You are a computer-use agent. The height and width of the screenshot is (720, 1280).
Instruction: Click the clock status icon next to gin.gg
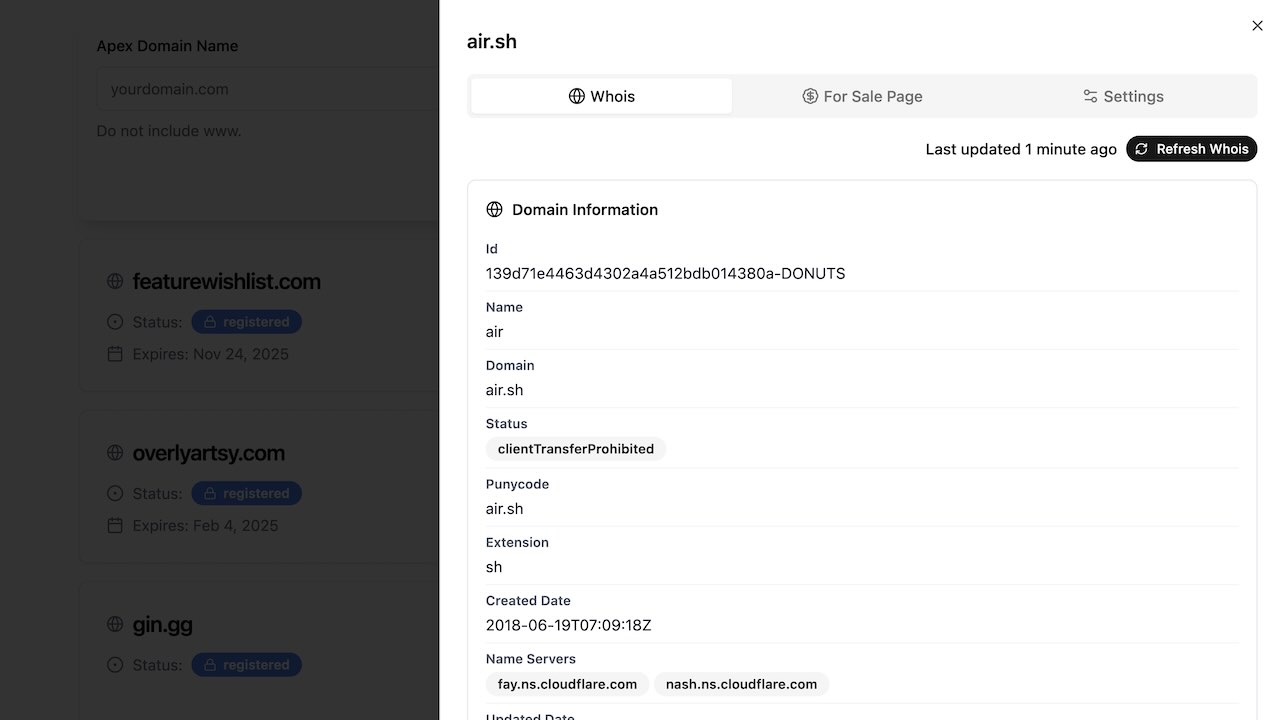tap(114, 664)
